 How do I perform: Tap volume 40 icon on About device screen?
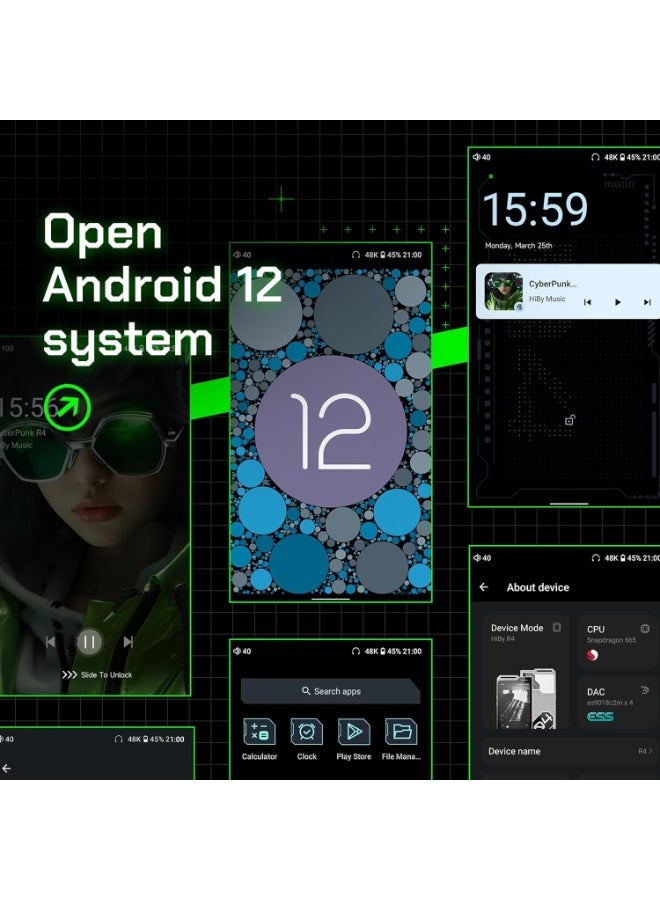coord(482,557)
